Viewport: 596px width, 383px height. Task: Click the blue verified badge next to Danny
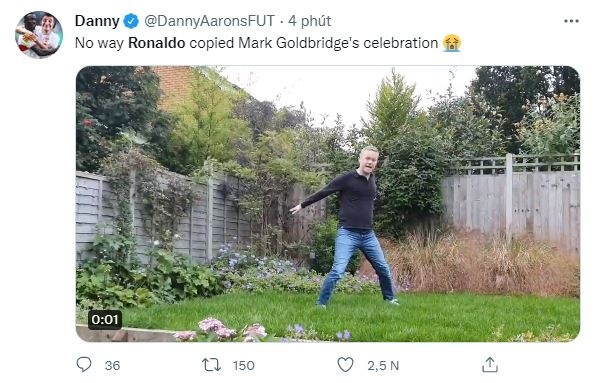(132, 21)
